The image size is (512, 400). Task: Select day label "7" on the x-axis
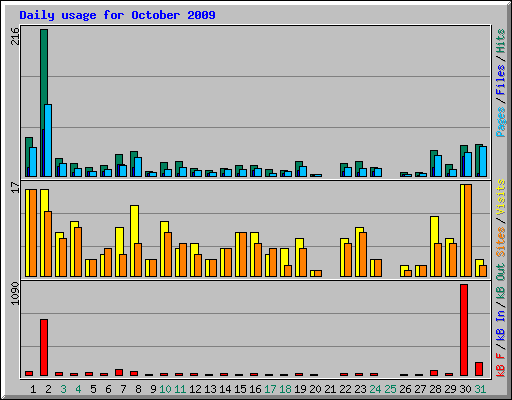(x=123, y=389)
